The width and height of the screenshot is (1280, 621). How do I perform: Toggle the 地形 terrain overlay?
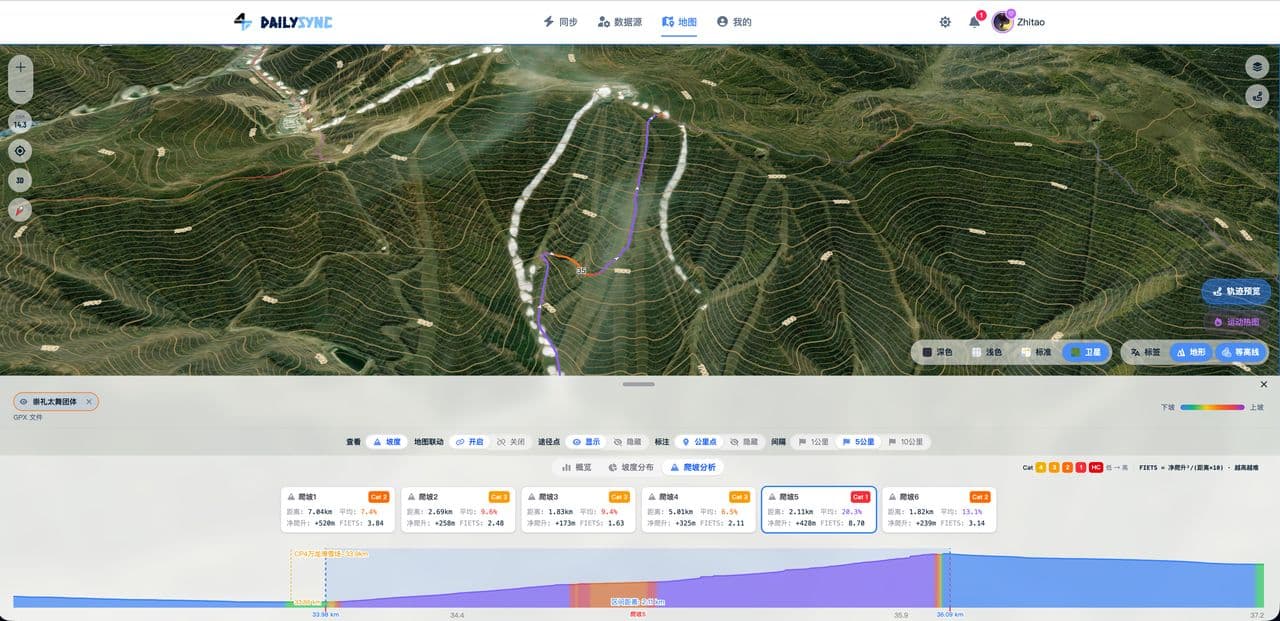(1192, 352)
